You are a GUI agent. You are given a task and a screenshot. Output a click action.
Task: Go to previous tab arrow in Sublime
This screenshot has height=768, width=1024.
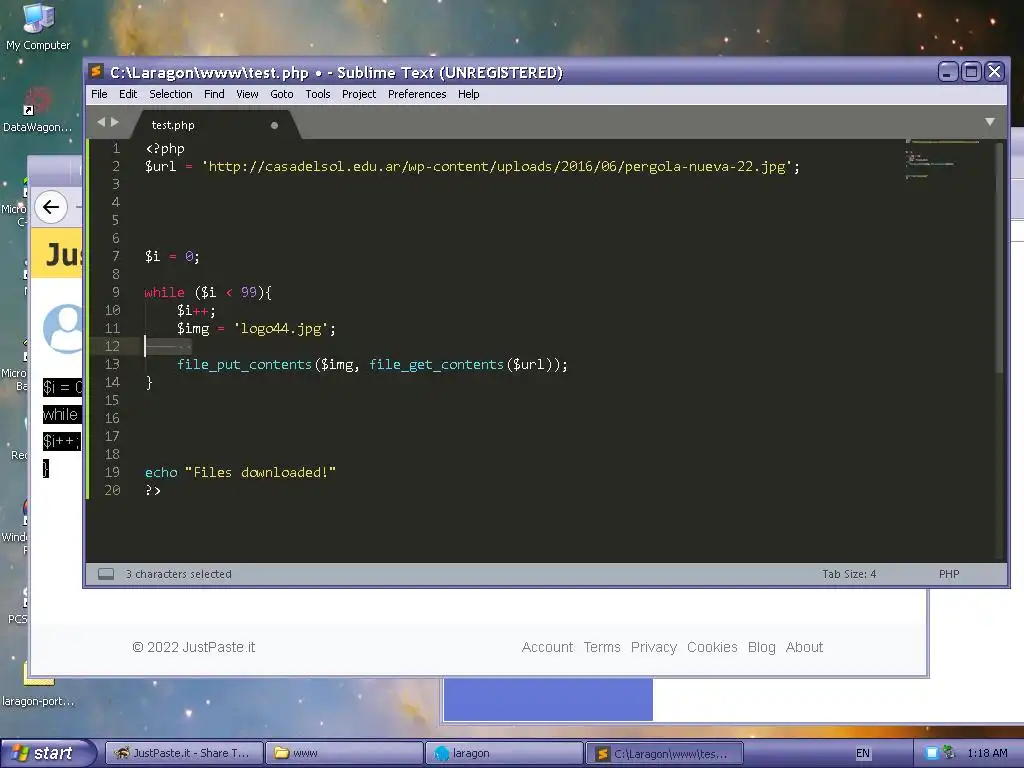click(101, 122)
